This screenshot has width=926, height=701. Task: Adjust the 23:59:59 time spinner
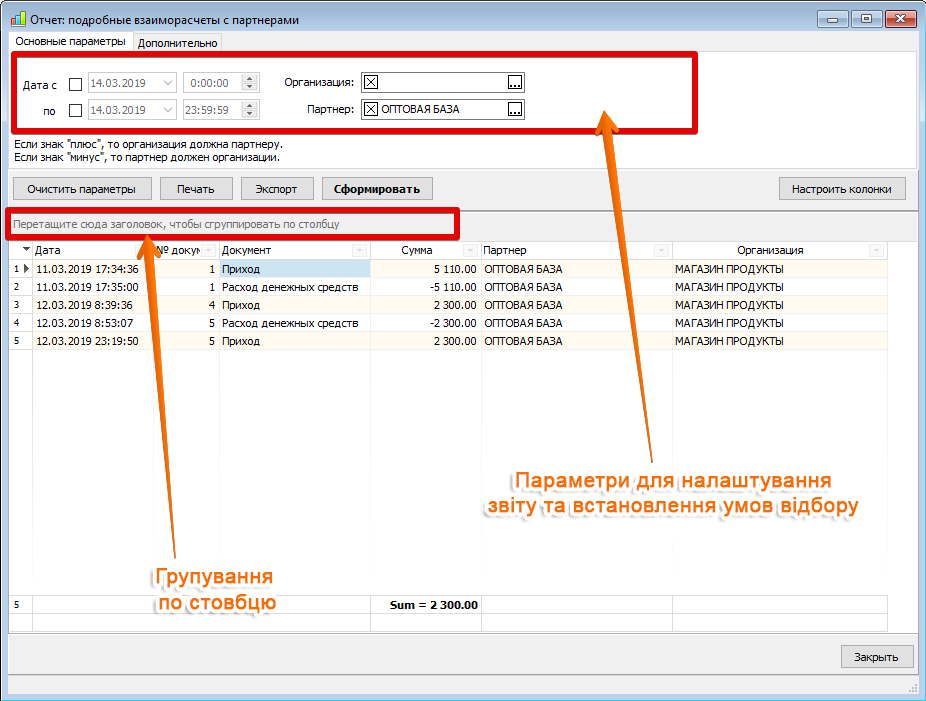tap(250, 110)
